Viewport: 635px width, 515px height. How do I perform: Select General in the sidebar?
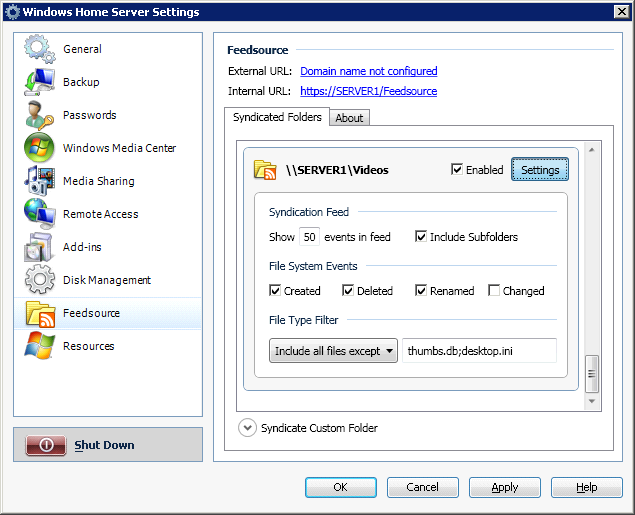pos(82,49)
